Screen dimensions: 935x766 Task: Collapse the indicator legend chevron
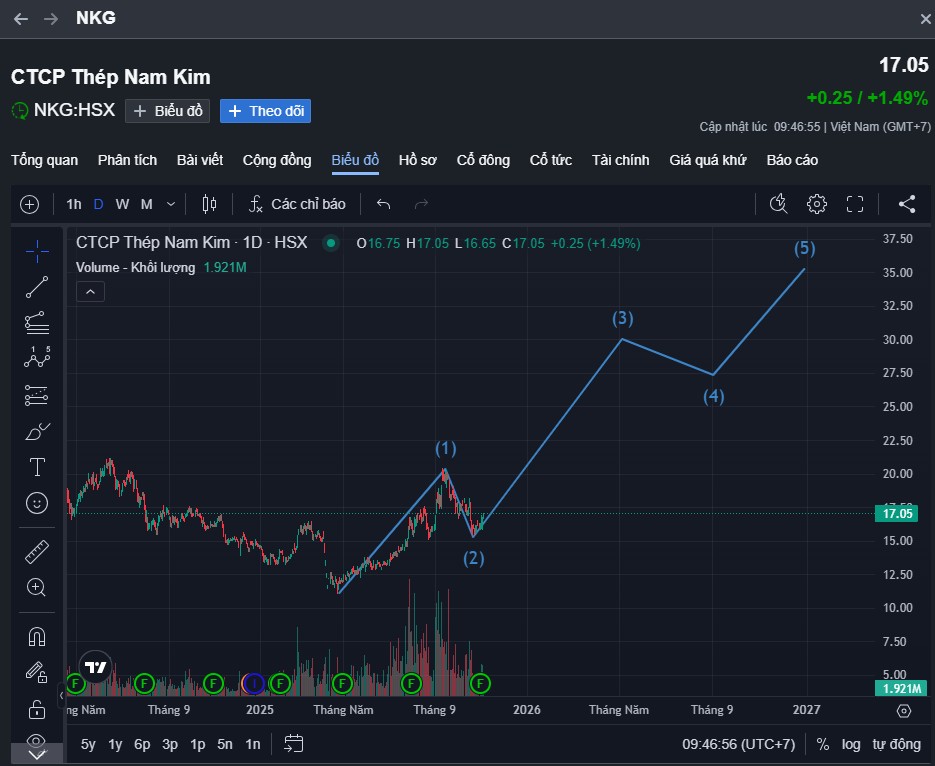91,292
